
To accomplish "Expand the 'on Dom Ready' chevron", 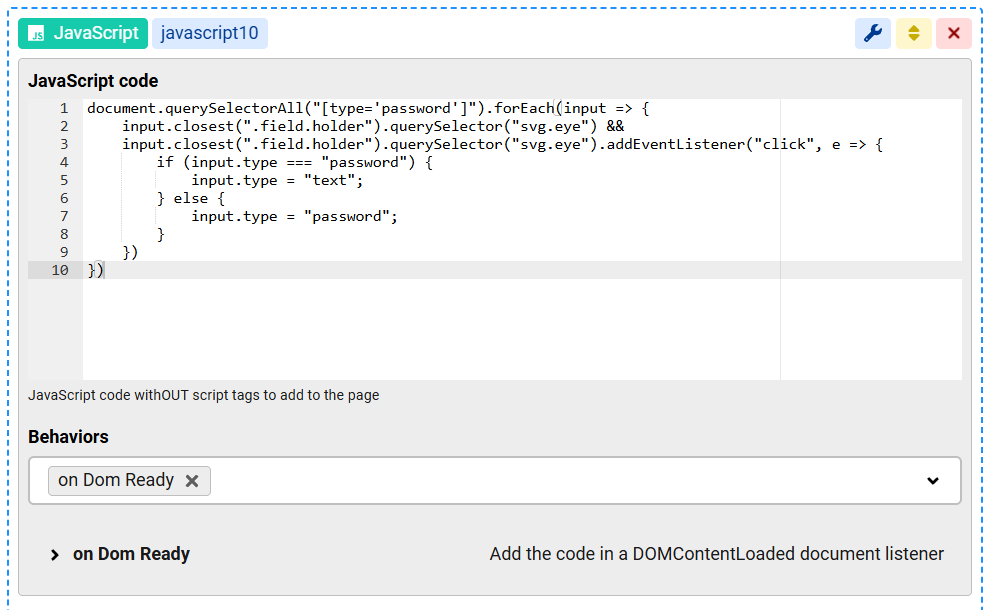I will click(x=55, y=555).
